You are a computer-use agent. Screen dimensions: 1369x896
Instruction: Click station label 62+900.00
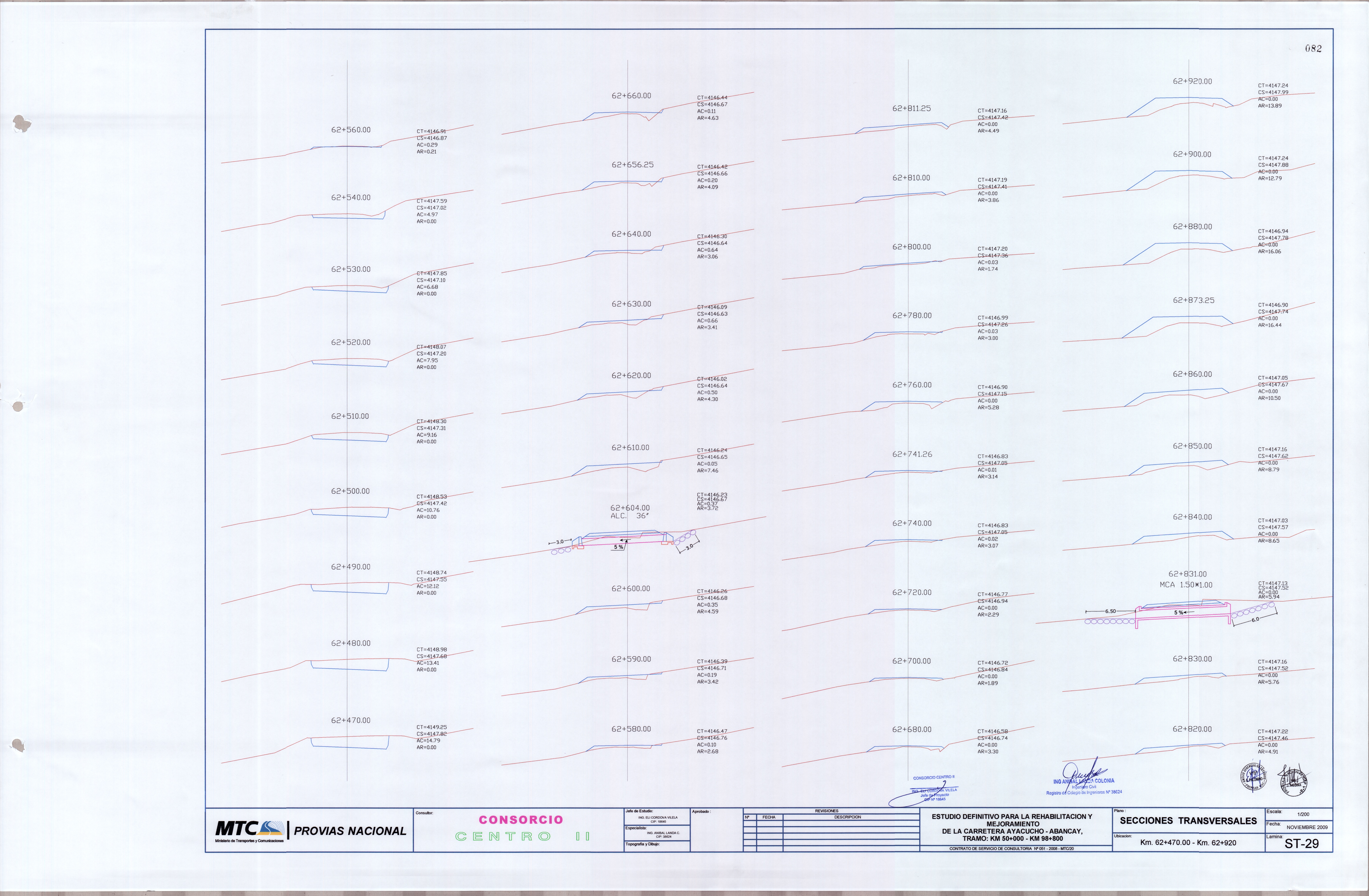click(1192, 155)
